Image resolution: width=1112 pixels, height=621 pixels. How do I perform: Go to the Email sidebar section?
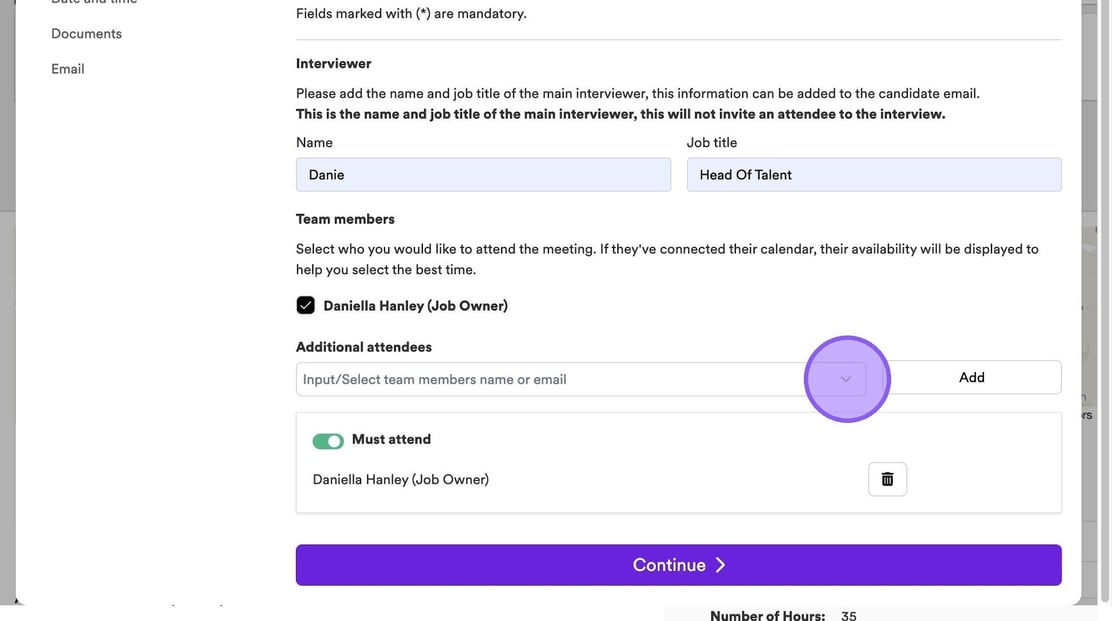tap(68, 69)
